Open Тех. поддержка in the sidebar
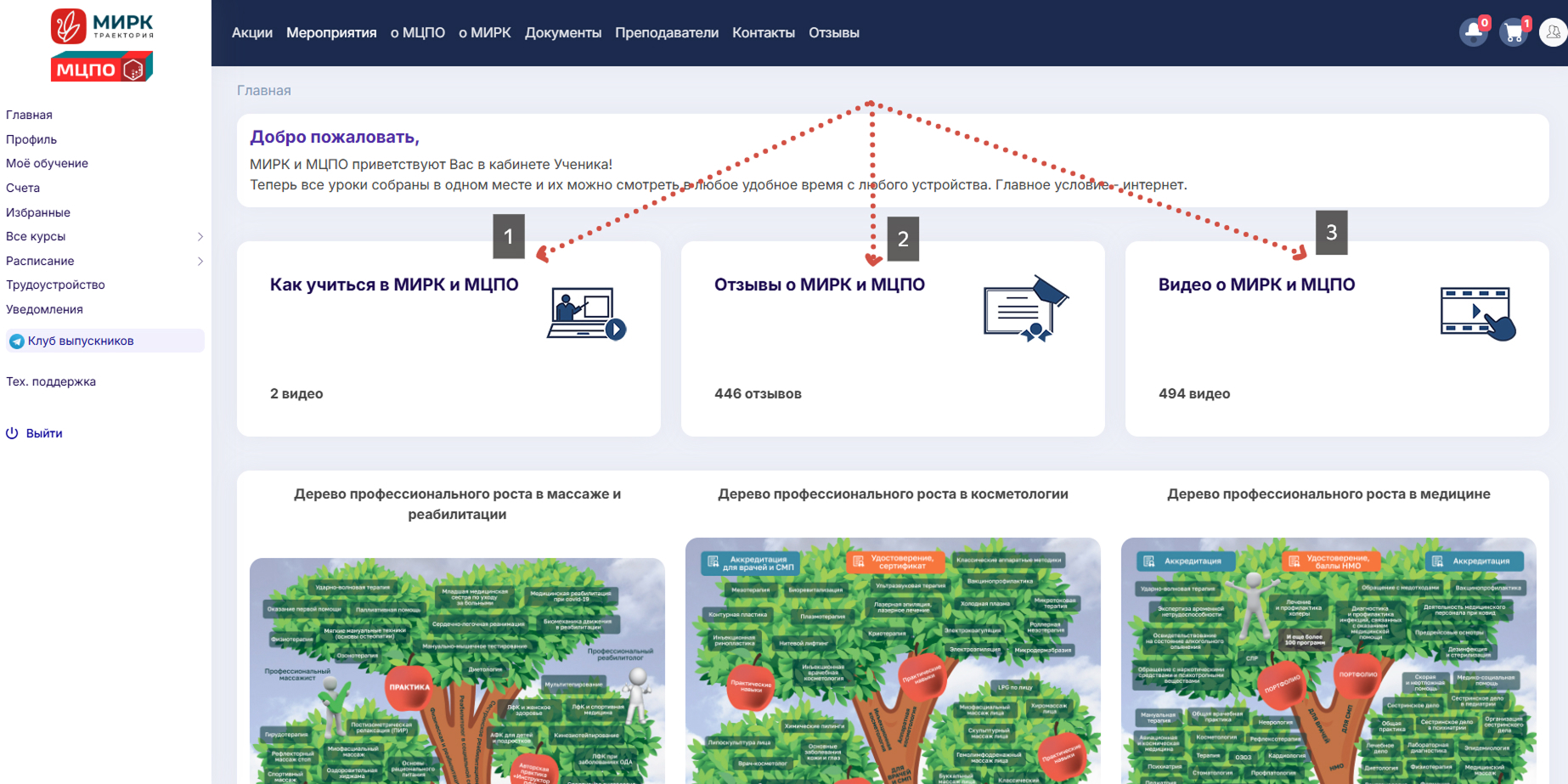The width and height of the screenshot is (1568, 784). pos(51,381)
